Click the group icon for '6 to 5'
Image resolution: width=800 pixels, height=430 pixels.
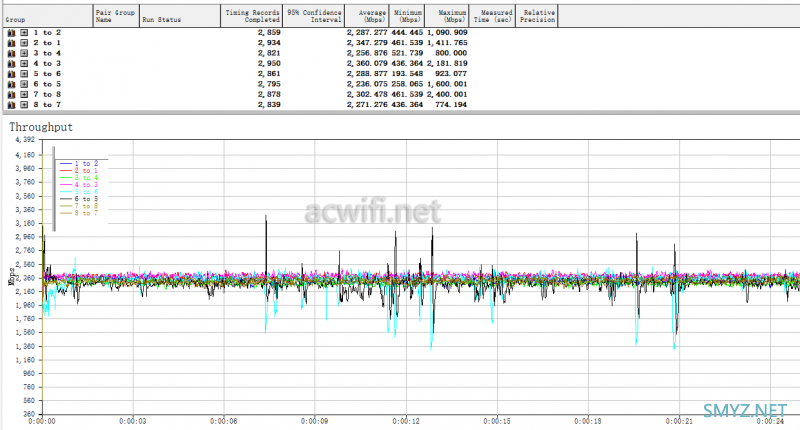pyautogui.click(x=11, y=84)
